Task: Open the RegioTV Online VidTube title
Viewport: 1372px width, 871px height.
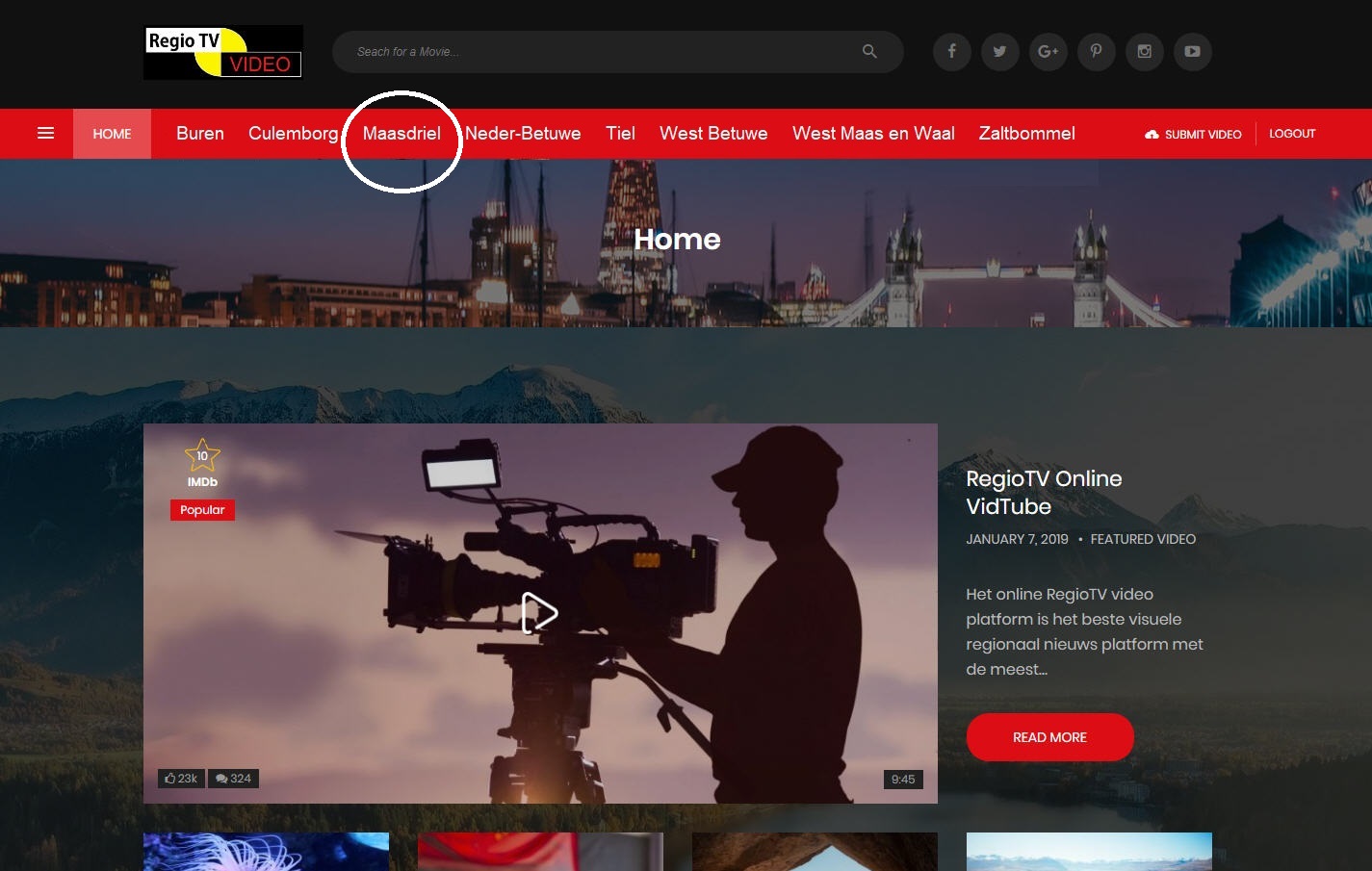Action: [1044, 492]
